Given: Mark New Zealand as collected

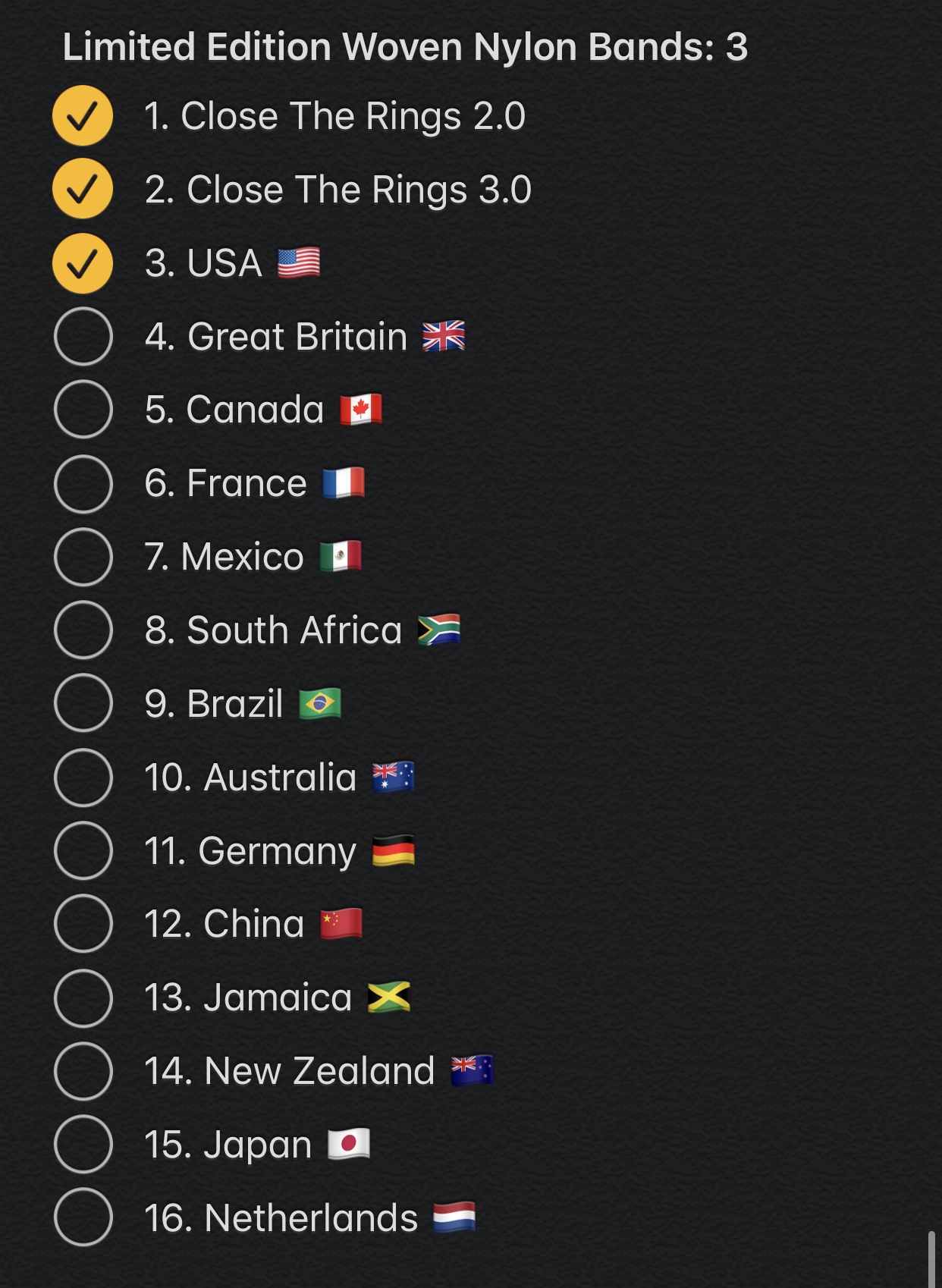Looking at the screenshot, I should (83, 1071).
